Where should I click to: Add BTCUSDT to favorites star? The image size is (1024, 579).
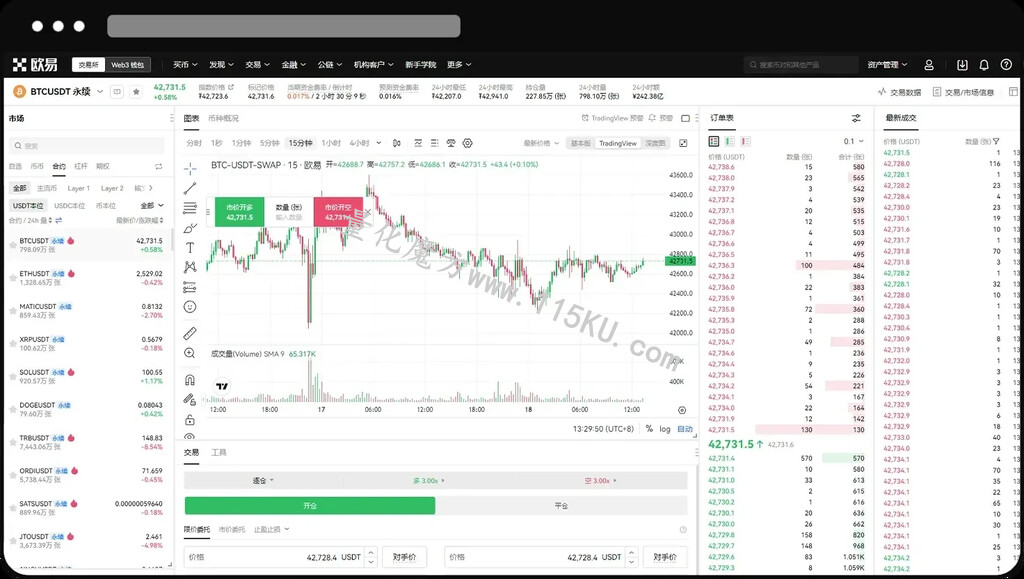136,92
